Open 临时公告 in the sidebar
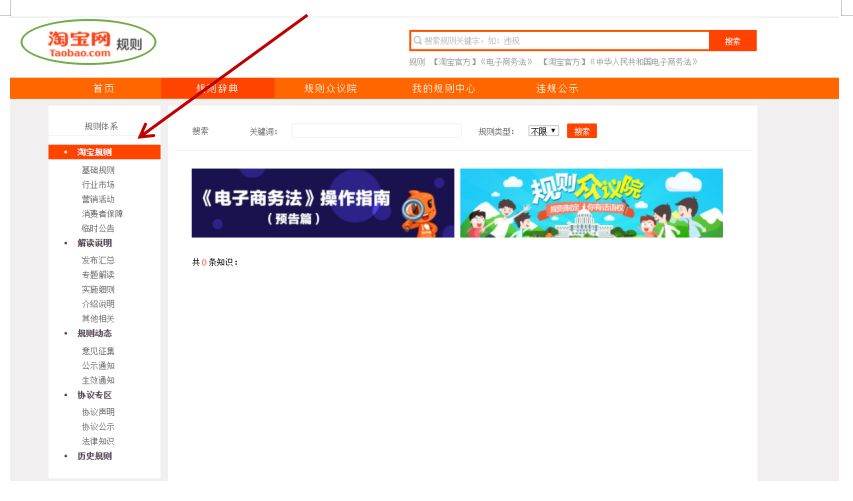 click(98, 228)
